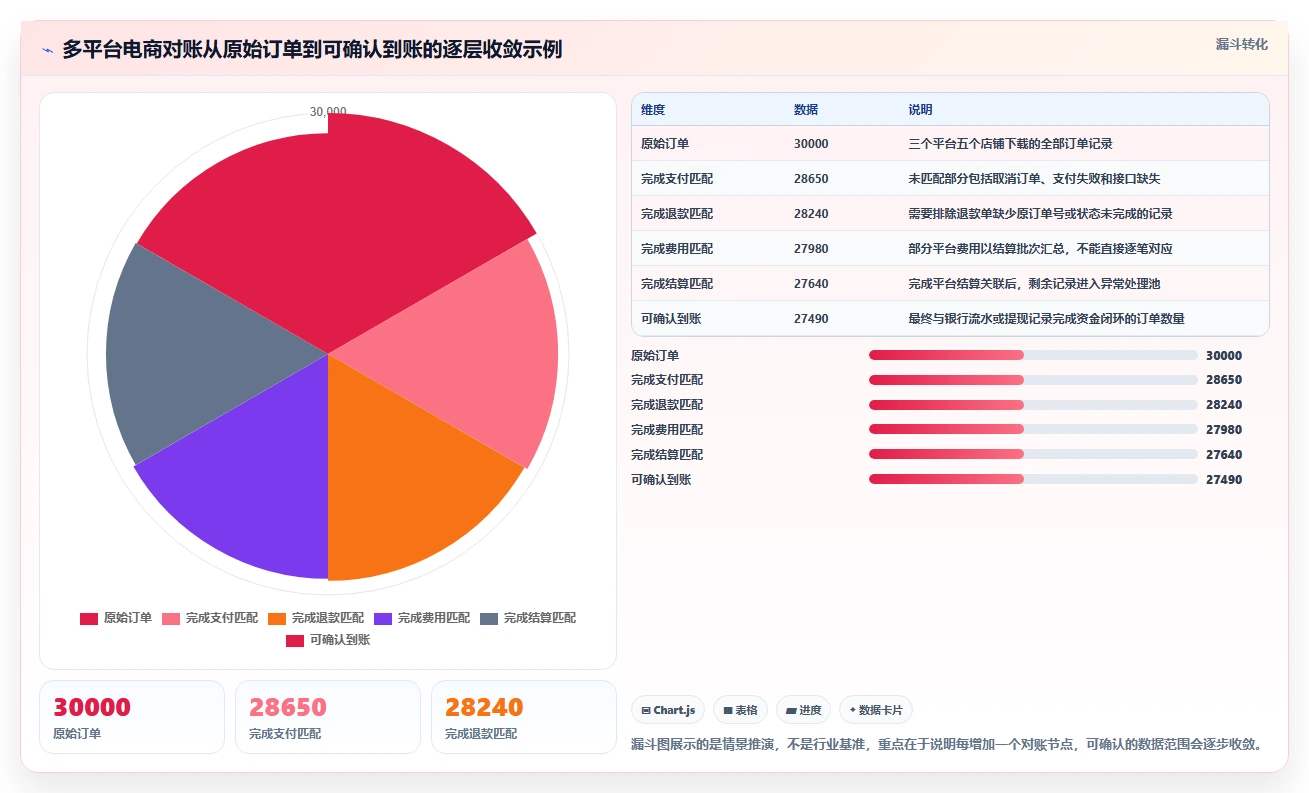Screen dimensions: 1309x793
Task: Click the 数据卡片 tag chip
Action: tap(876, 710)
